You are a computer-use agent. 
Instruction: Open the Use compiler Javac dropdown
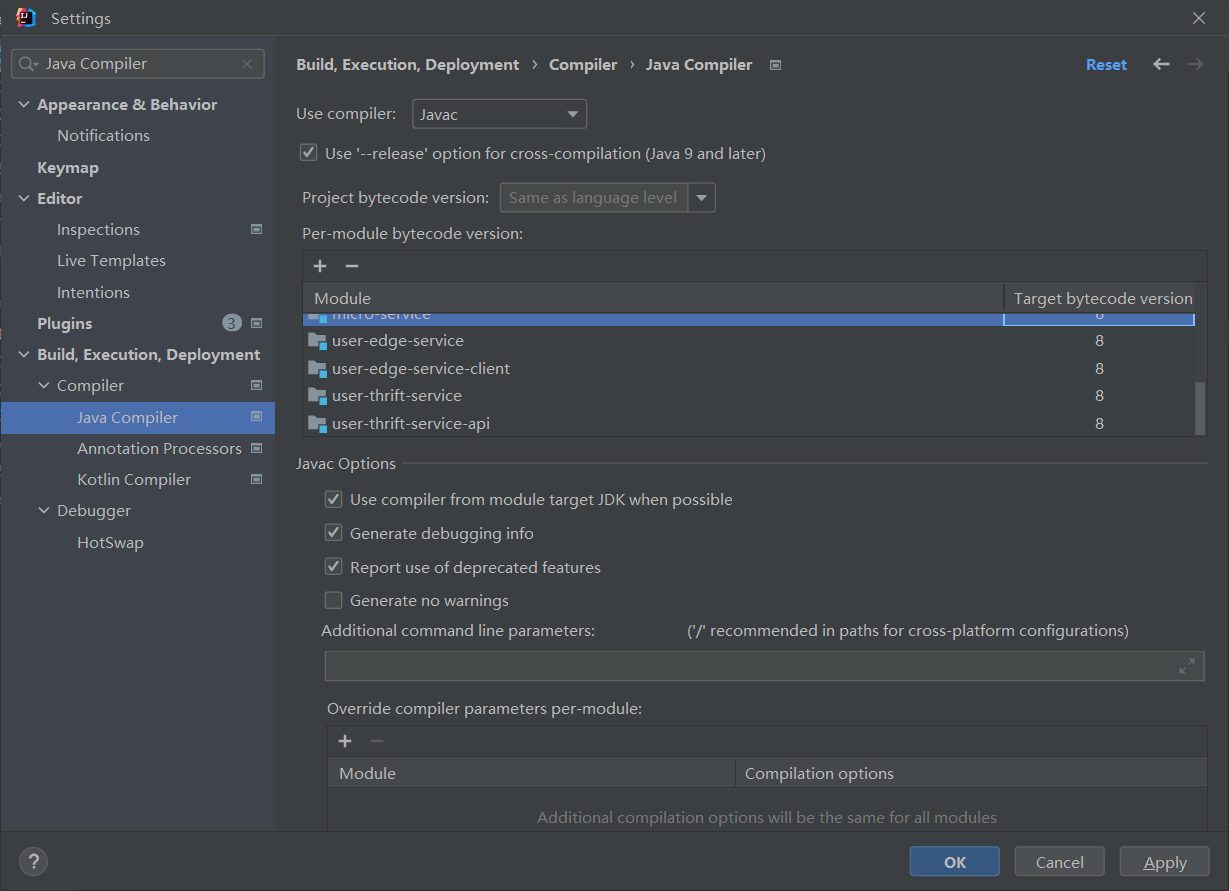click(499, 114)
